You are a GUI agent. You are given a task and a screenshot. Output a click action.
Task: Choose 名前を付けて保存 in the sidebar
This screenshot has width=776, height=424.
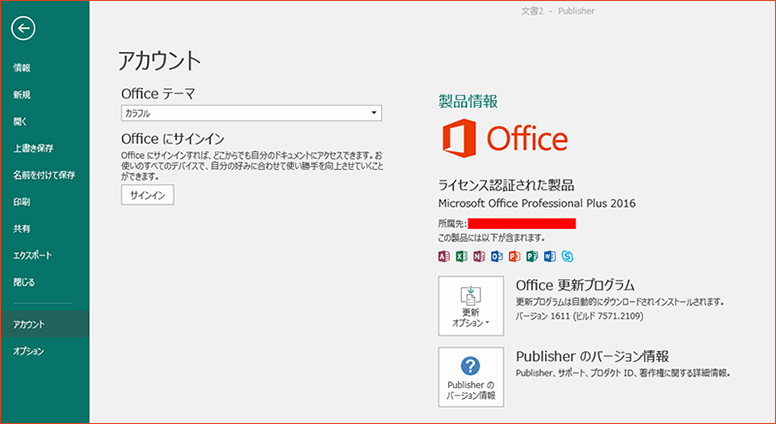(44, 175)
